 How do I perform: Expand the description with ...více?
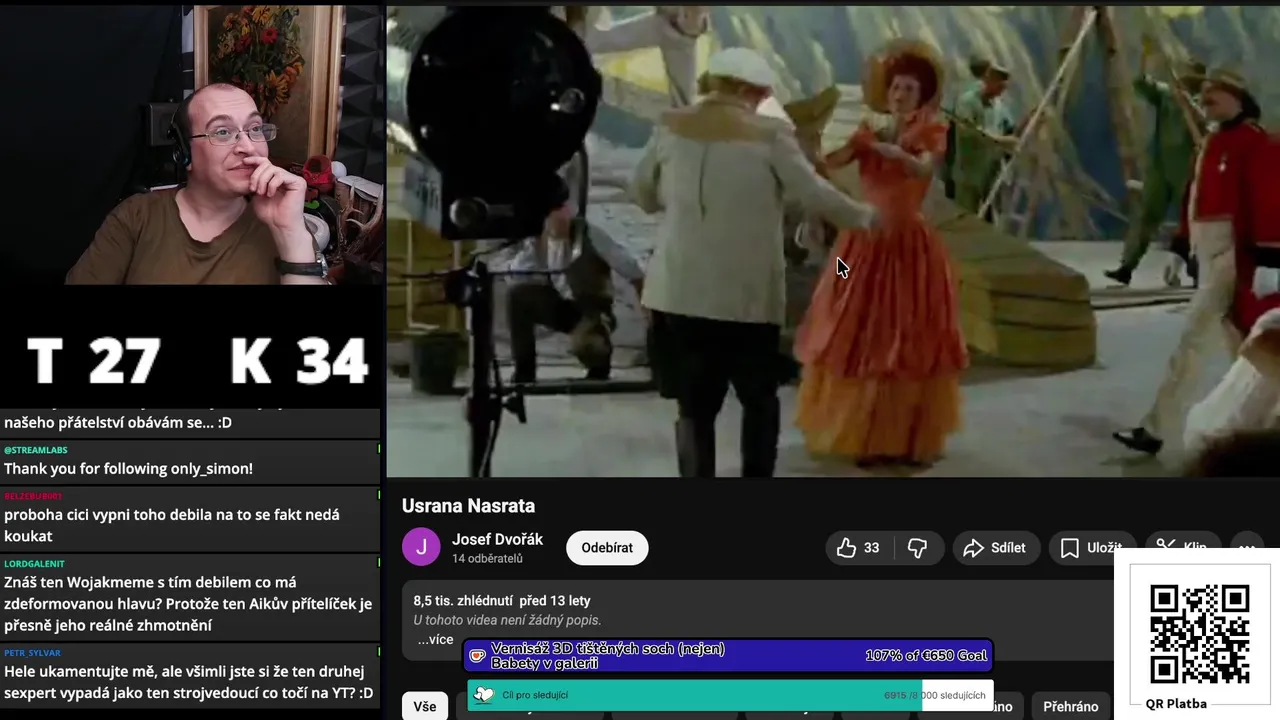point(435,640)
